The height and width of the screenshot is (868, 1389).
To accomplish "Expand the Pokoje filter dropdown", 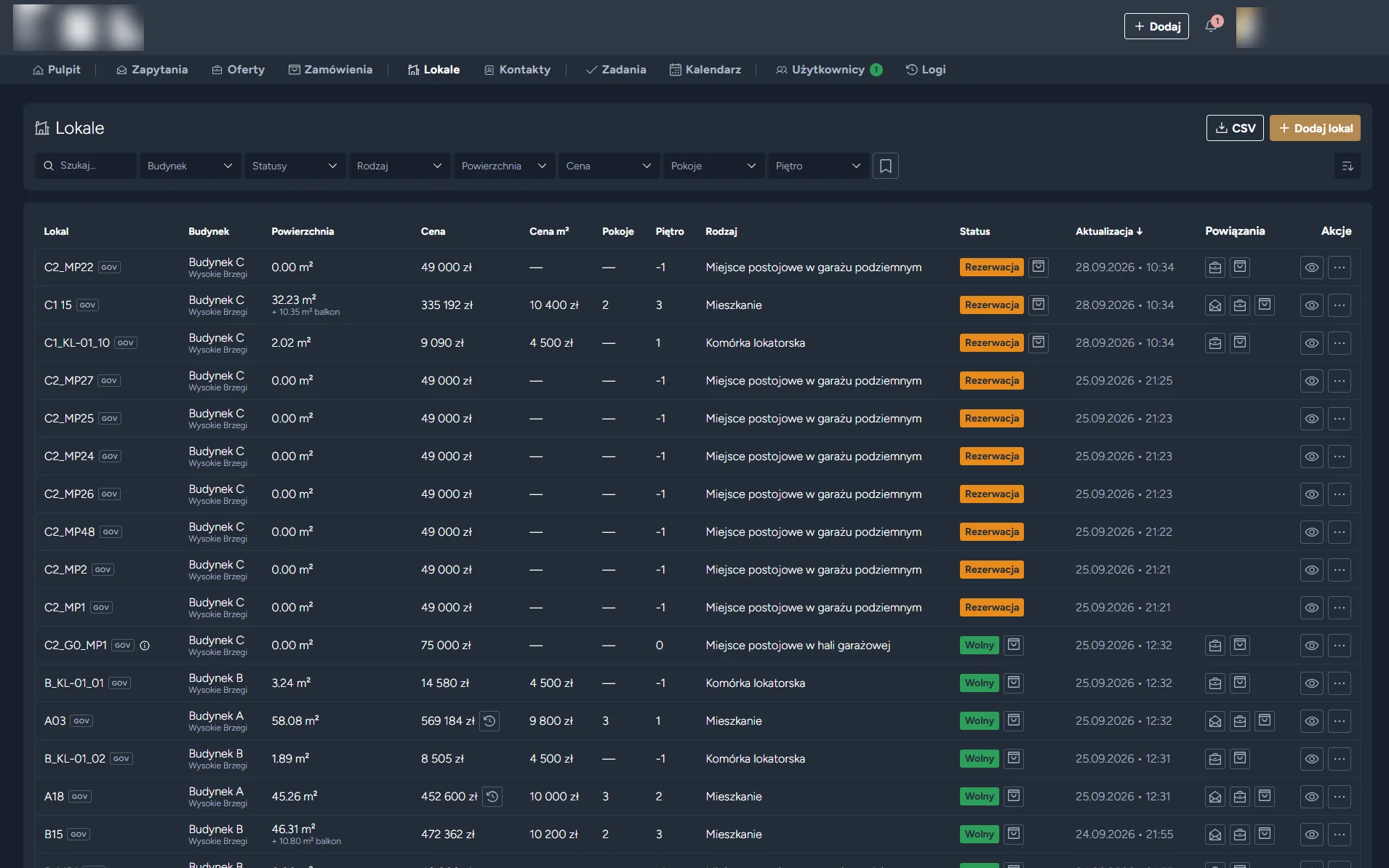I will 713,166.
